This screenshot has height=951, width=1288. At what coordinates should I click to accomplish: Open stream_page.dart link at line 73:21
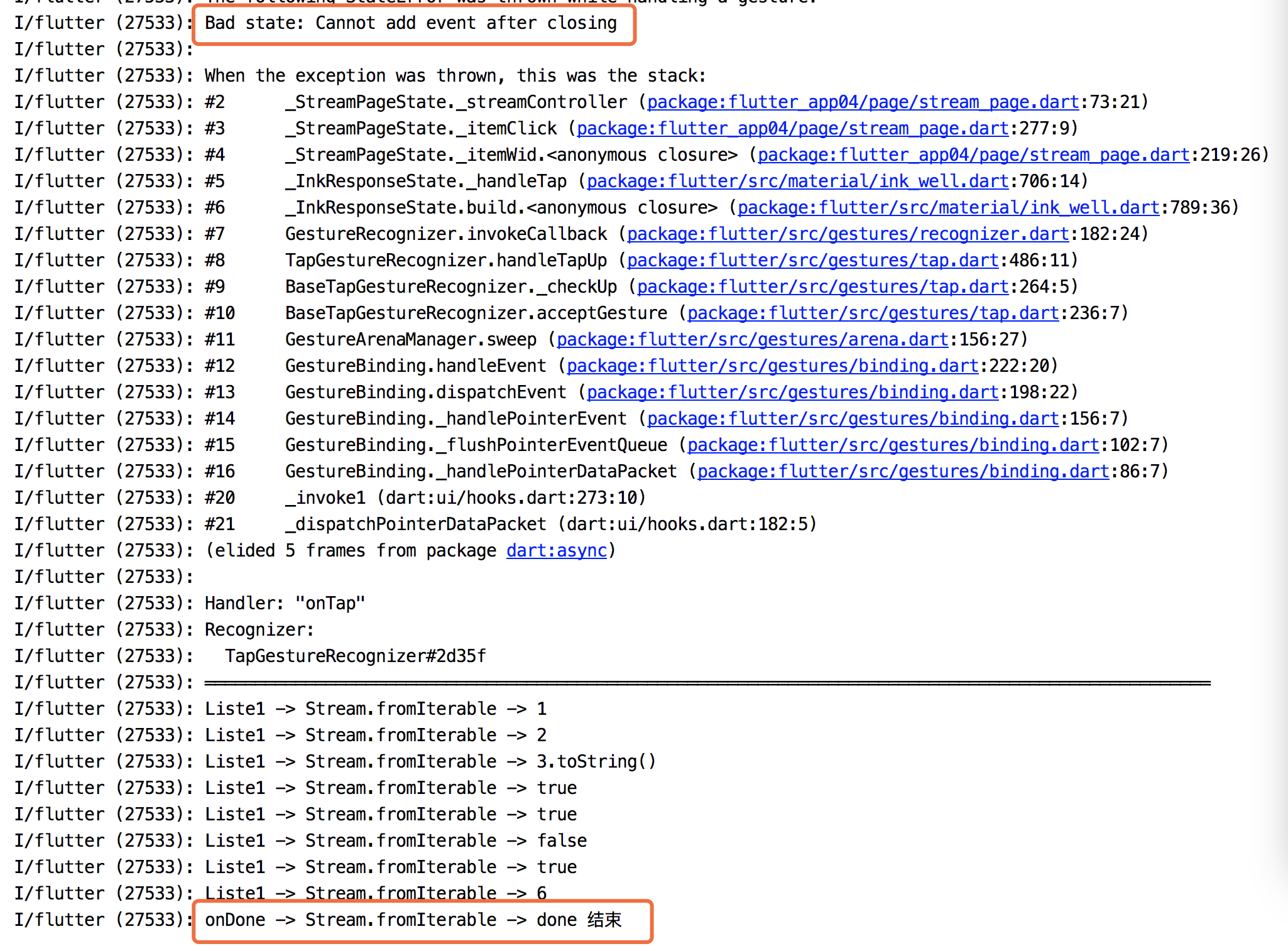[862, 102]
